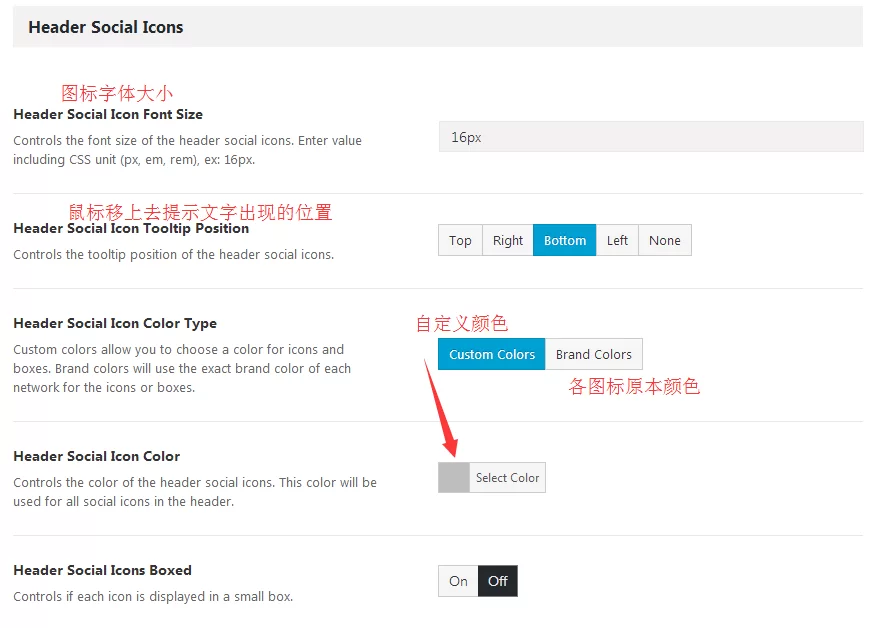
Task: Choose Custom Colors icon color type
Action: [x=492, y=354]
